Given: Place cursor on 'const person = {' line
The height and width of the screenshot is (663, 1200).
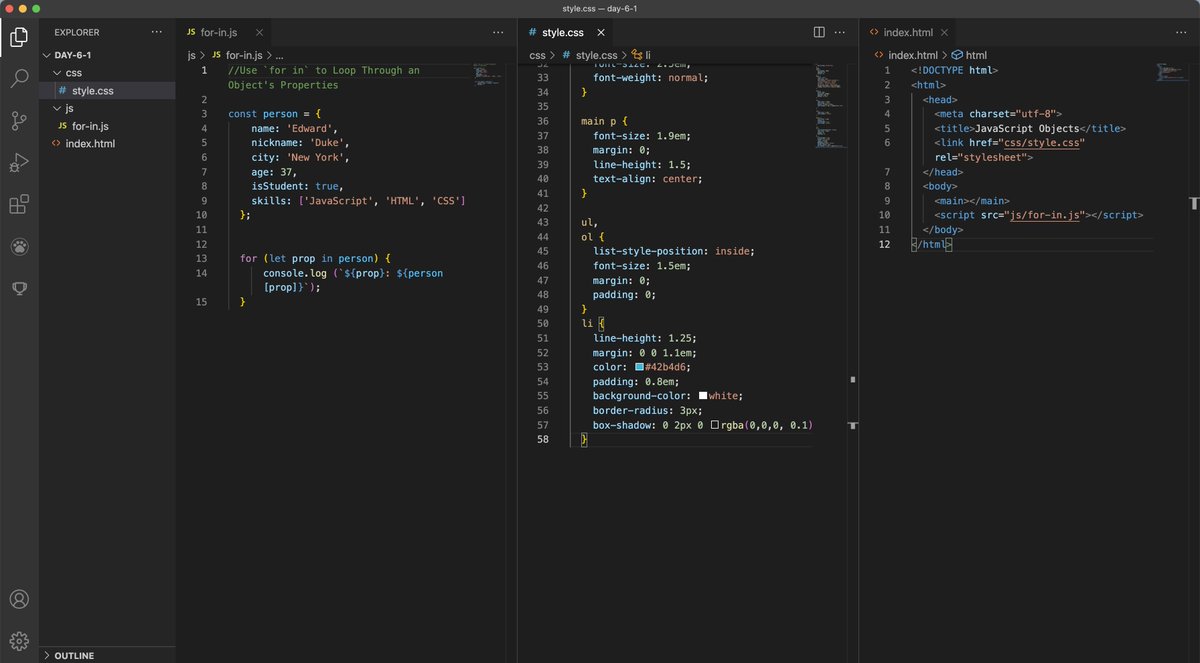Looking at the screenshot, I should tap(273, 114).
